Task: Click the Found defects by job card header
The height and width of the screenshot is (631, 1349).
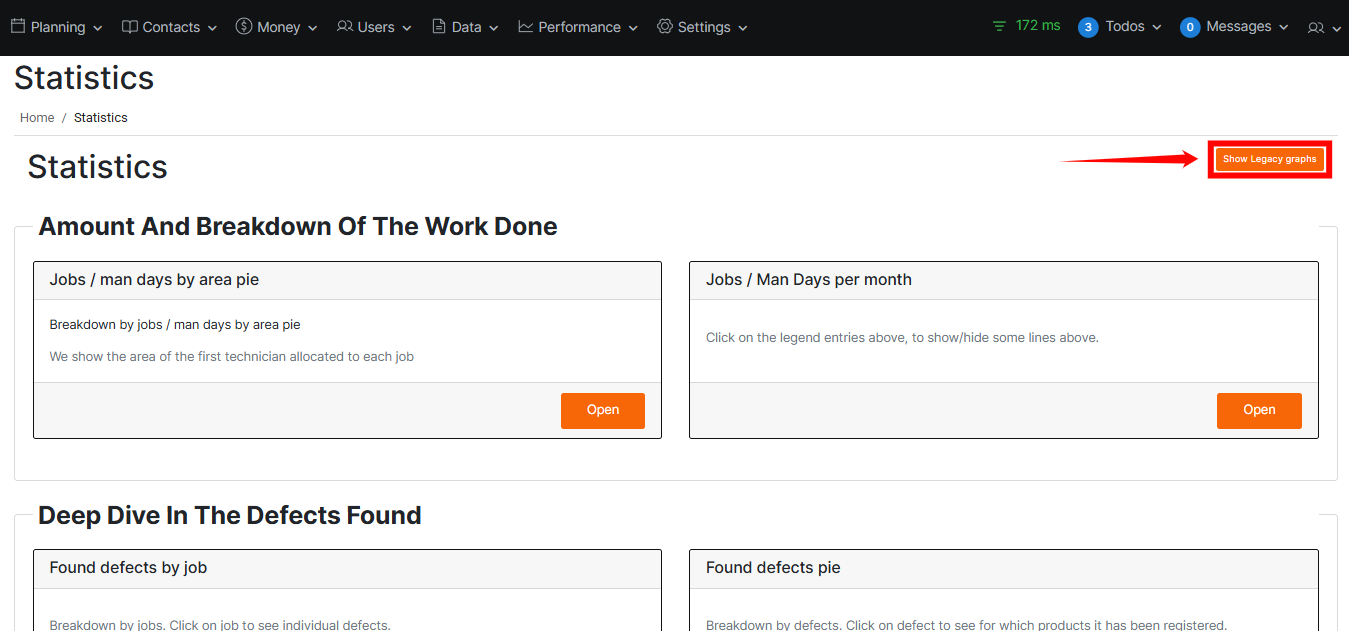Action: pyautogui.click(x=347, y=568)
